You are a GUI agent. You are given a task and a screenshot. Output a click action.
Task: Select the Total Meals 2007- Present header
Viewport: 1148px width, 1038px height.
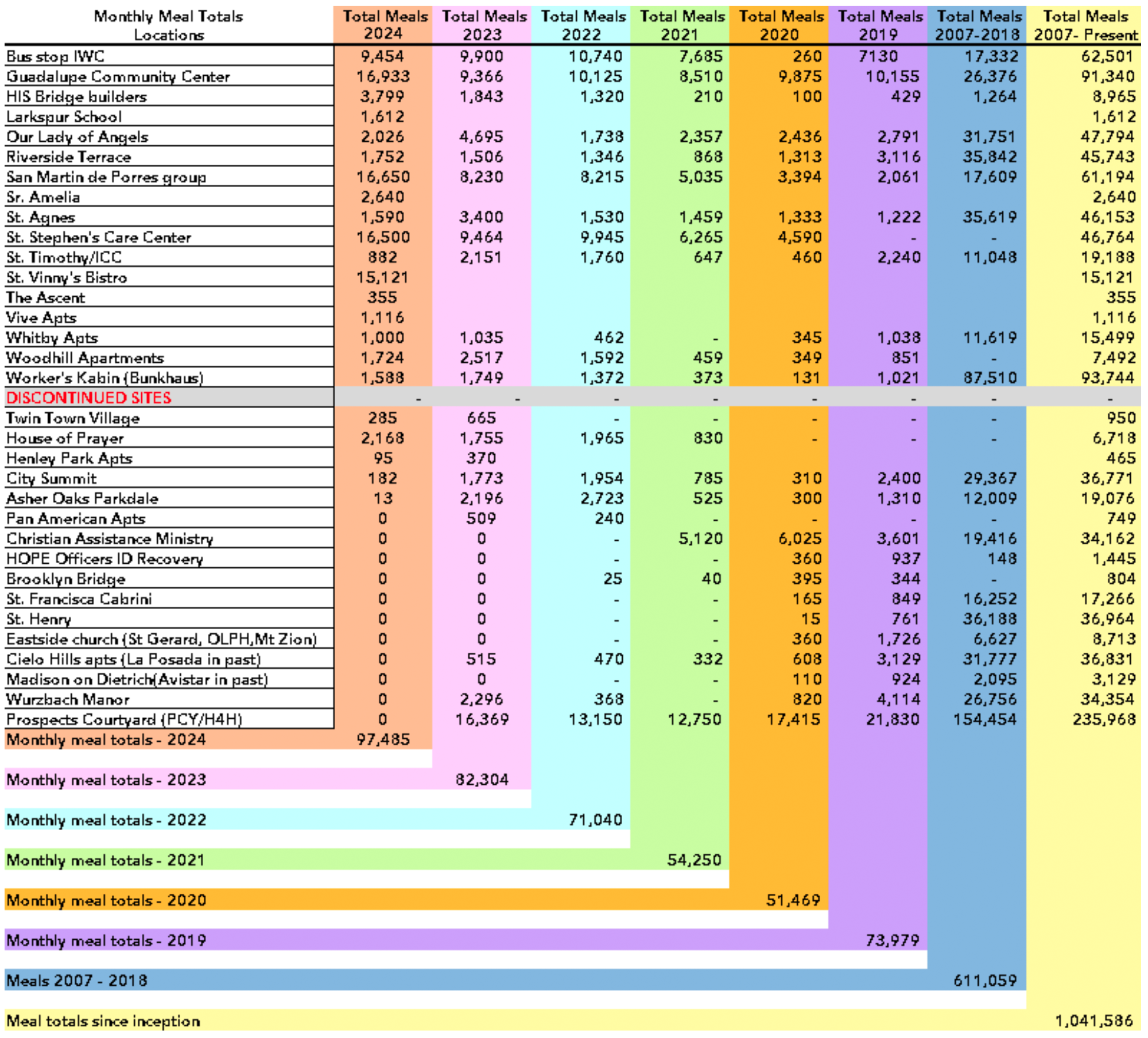(1084, 25)
